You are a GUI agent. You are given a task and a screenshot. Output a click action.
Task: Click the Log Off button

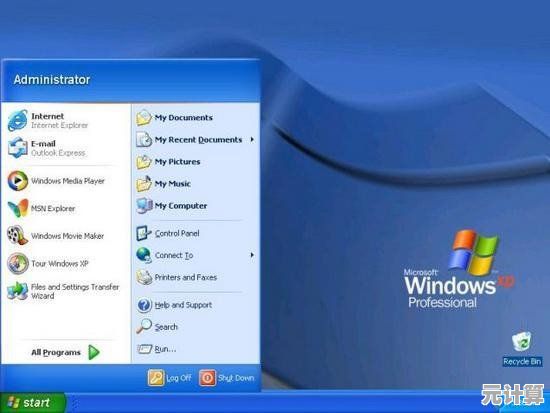[170, 378]
